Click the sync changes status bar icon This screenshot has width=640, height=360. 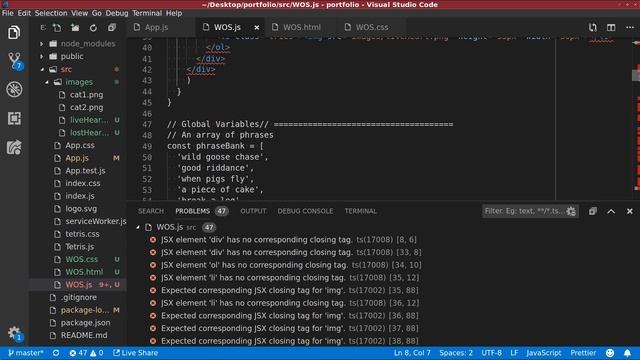click(x=56, y=353)
